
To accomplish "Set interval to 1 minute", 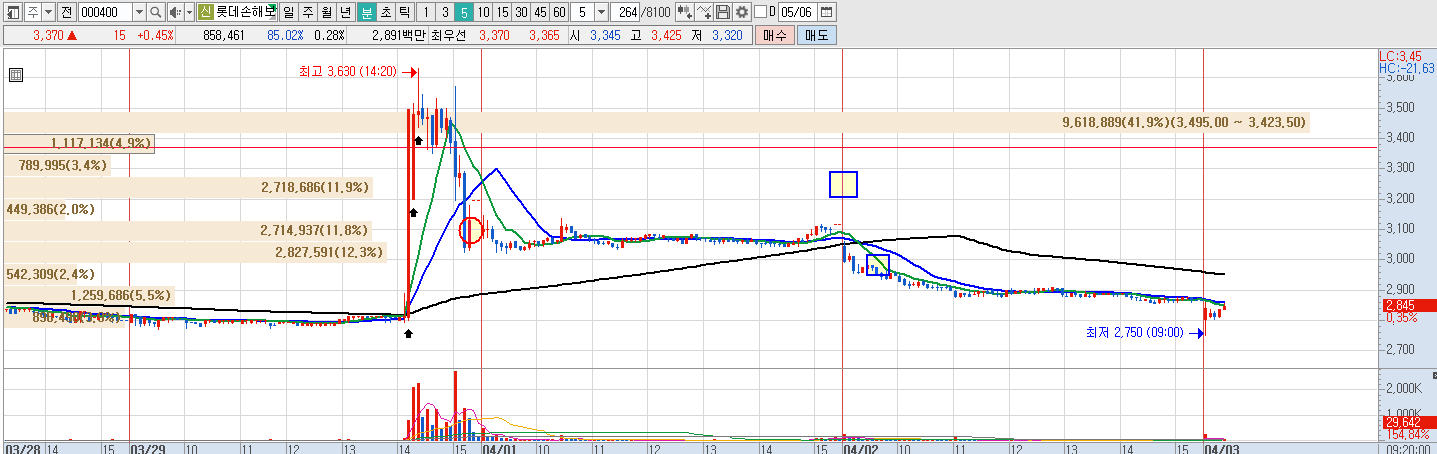I will (425, 12).
